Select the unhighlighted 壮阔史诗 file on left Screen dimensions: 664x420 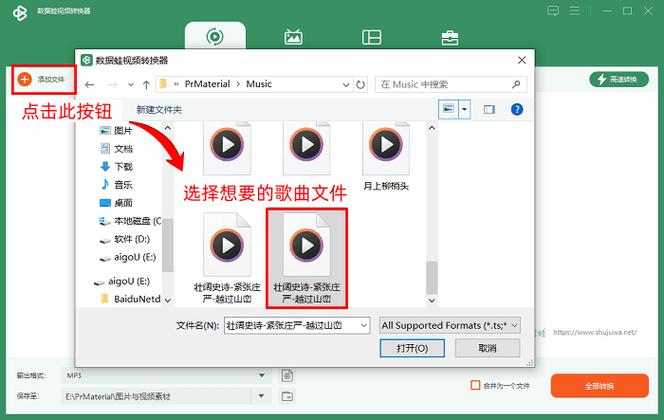(x=227, y=258)
